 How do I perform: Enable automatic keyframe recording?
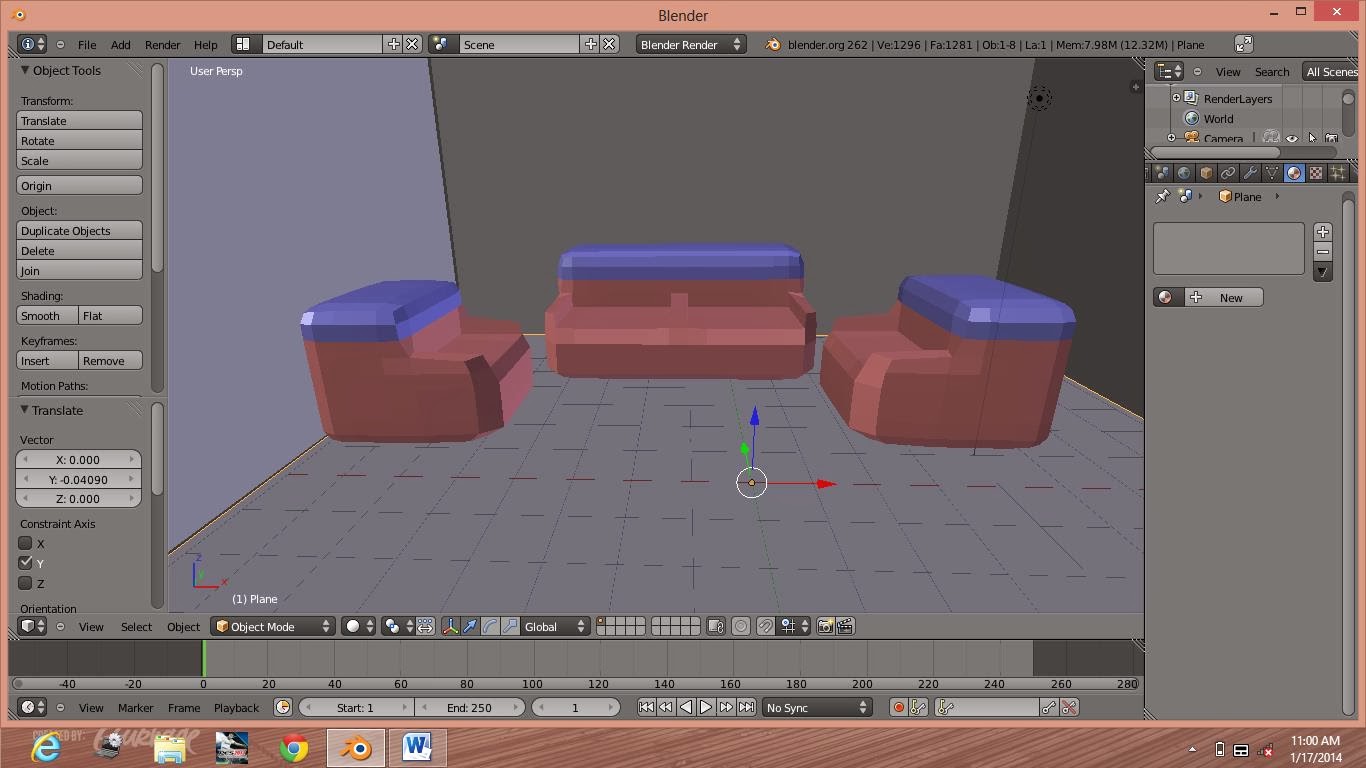[899, 707]
